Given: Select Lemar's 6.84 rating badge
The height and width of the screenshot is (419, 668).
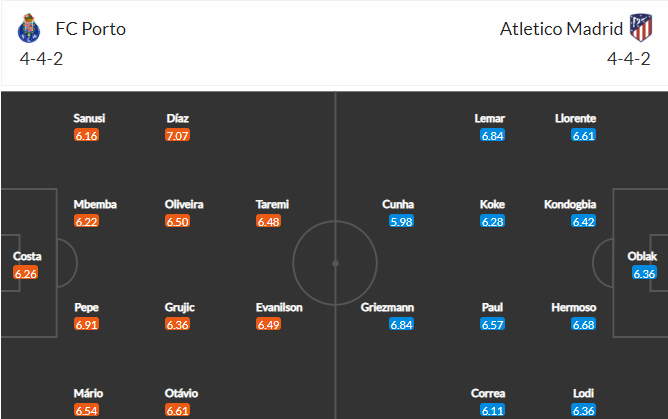Looking at the screenshot, I should point(492,135).
